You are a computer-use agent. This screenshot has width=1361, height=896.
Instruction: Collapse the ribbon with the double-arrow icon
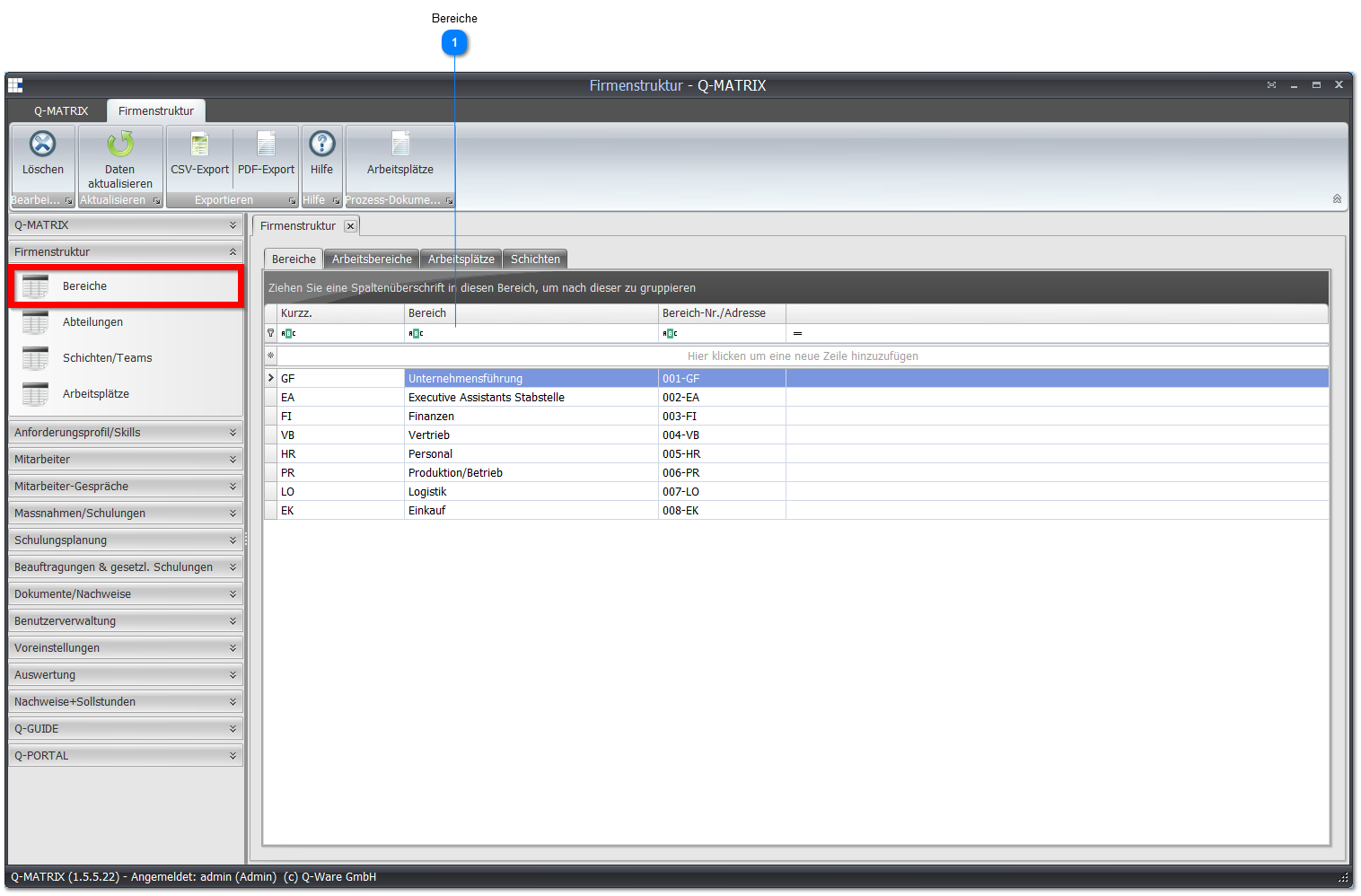pyautogui.click(x=1337, y=199)
